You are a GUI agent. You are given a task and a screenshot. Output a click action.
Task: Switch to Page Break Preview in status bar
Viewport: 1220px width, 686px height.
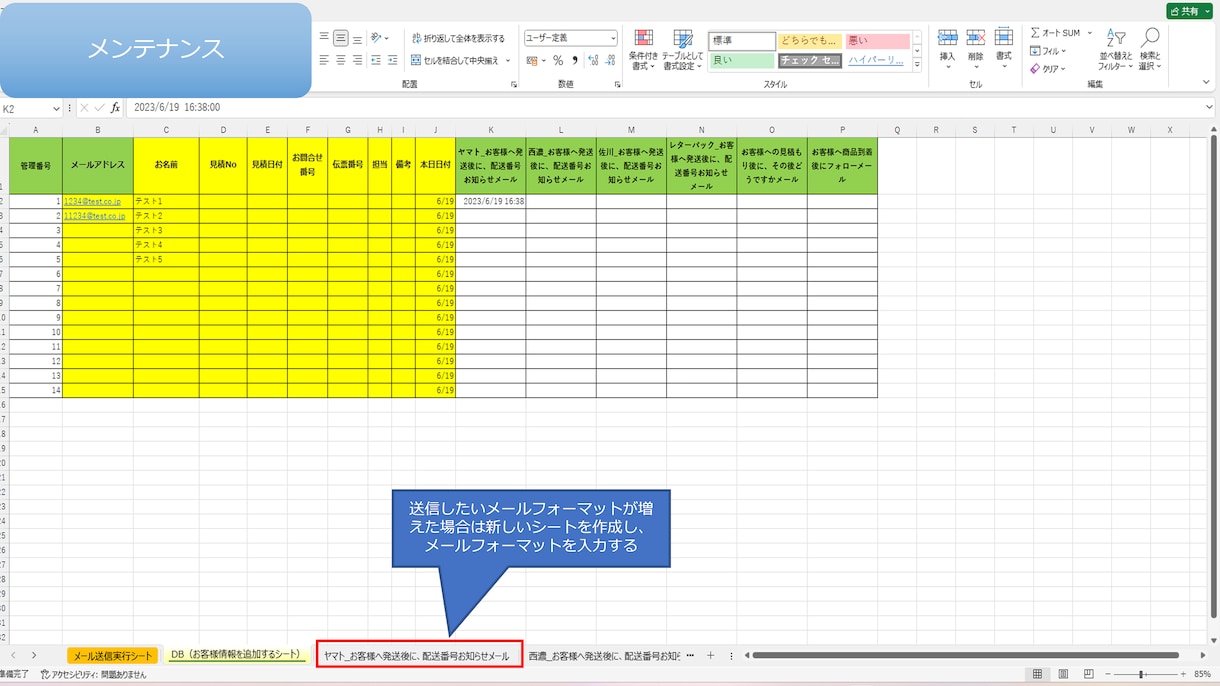point(1088,675)
